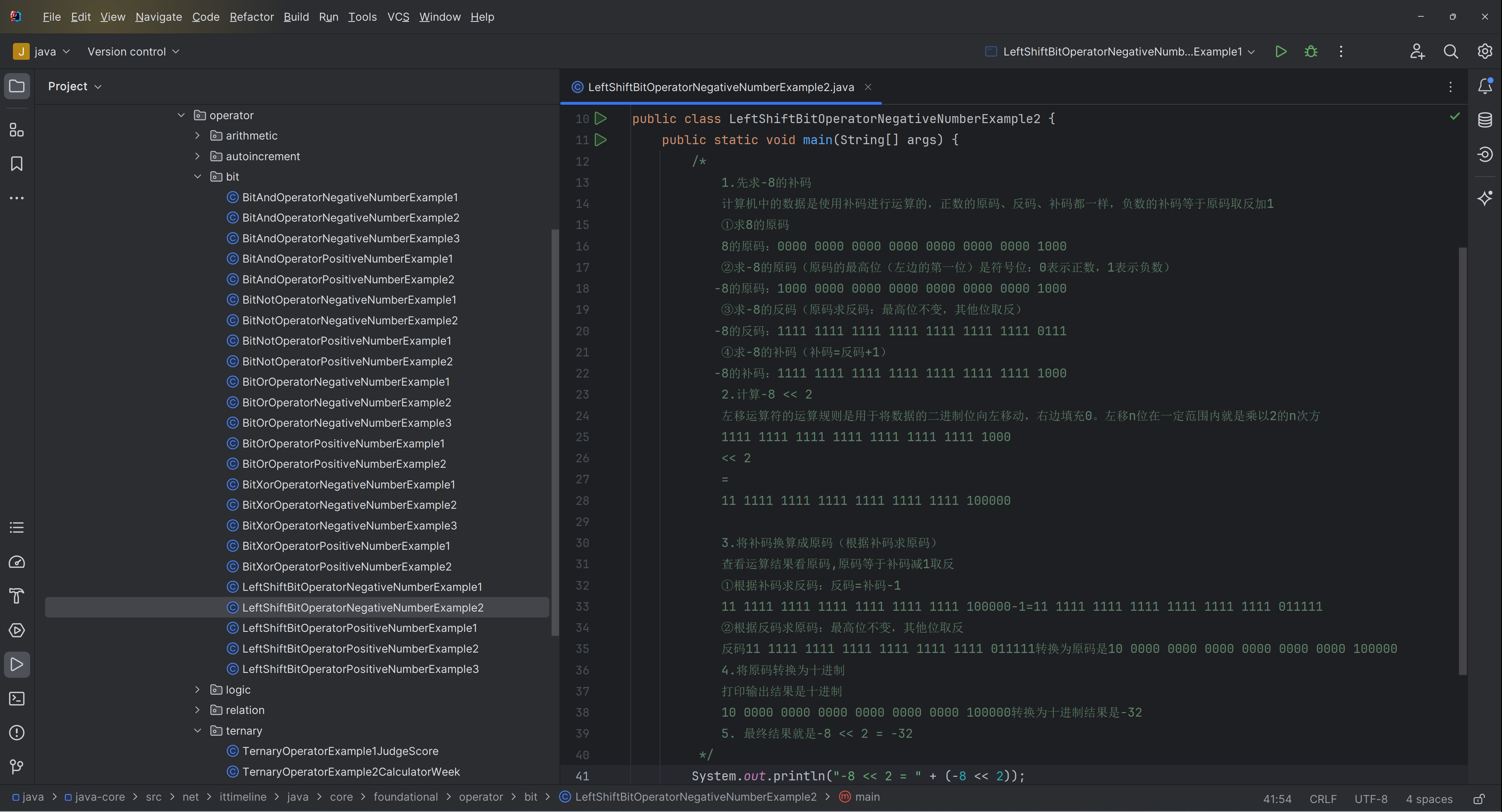Image resolution: width=1502 pixels, height=812 pixels.
Task: Open the Project view selector dropdown
Action: click(75, 86)
